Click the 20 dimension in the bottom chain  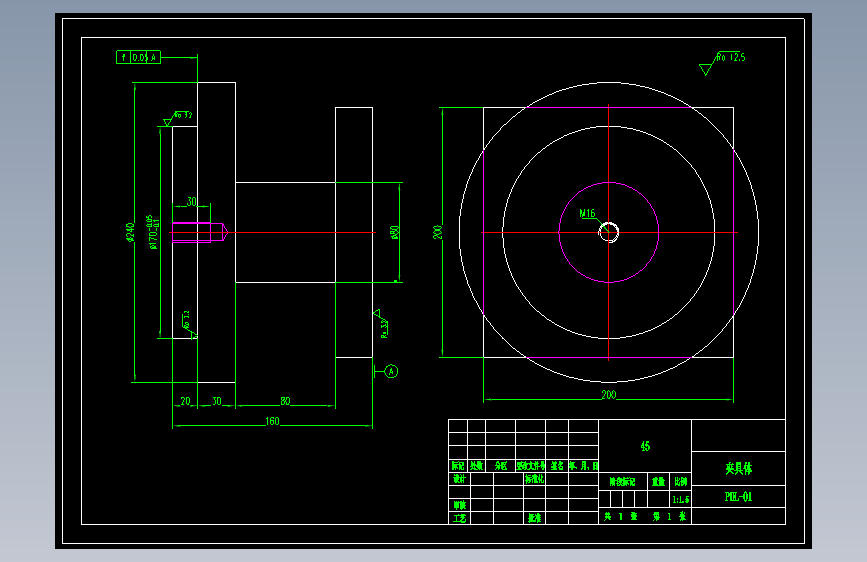(x=185, y=401)
